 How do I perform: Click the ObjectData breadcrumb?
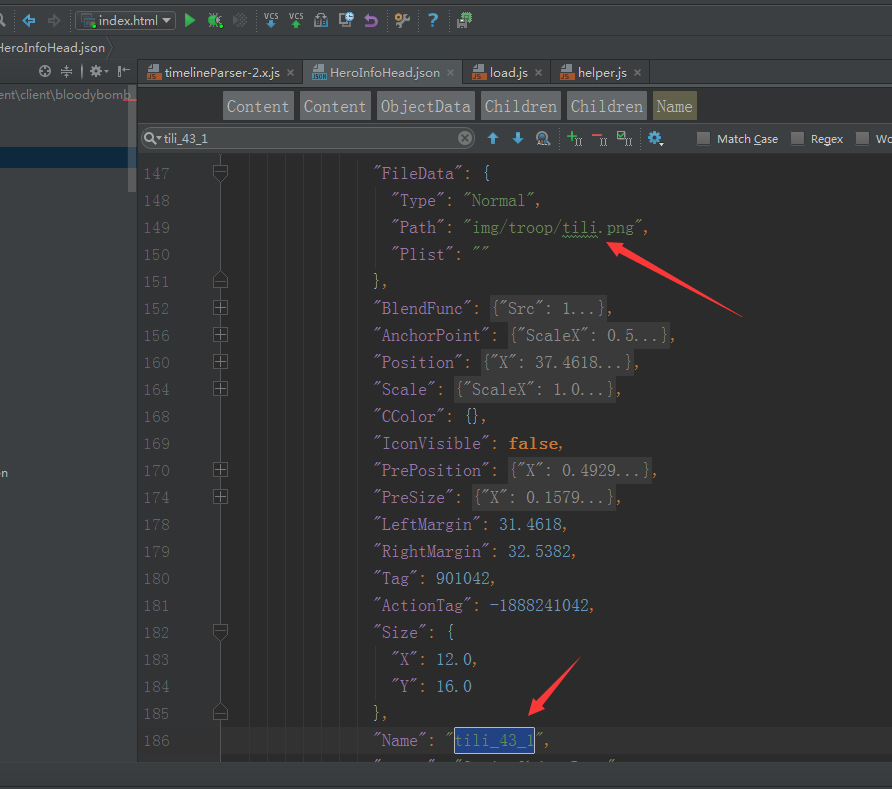[x=425, y=106]
